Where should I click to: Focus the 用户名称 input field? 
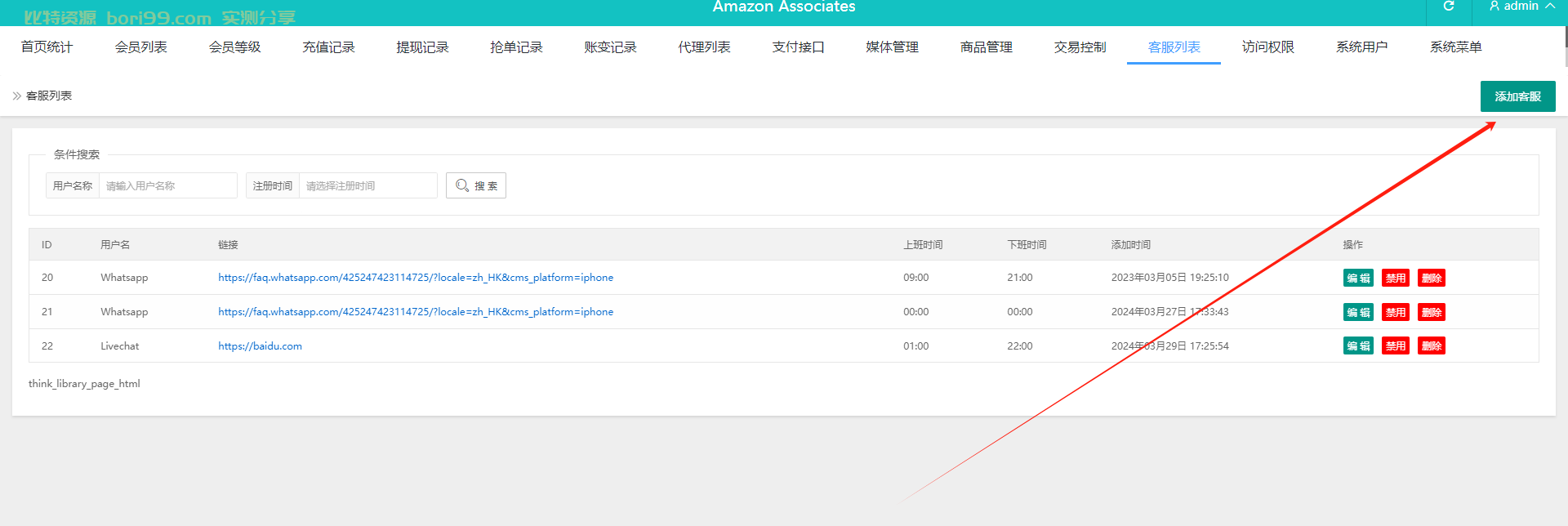point(167,185)
